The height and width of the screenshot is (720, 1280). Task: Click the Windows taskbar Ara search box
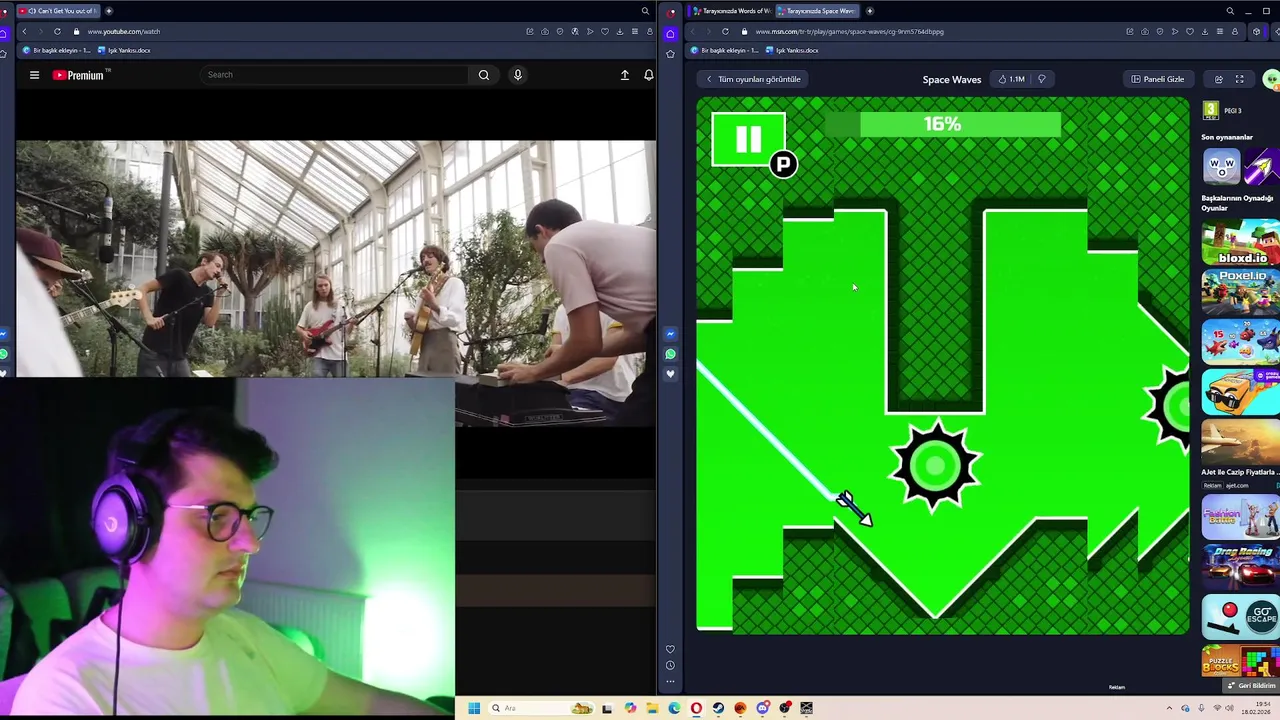(540, 708)
